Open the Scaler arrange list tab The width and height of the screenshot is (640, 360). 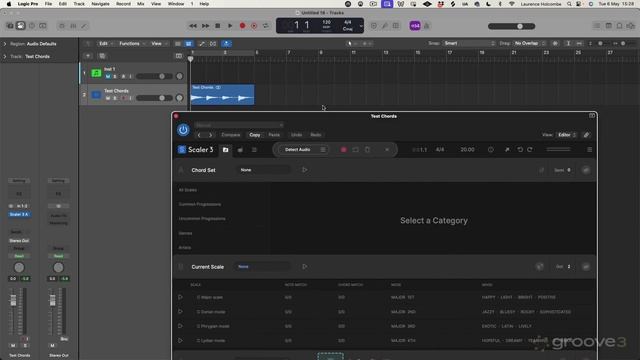click(x=254, y=150)
